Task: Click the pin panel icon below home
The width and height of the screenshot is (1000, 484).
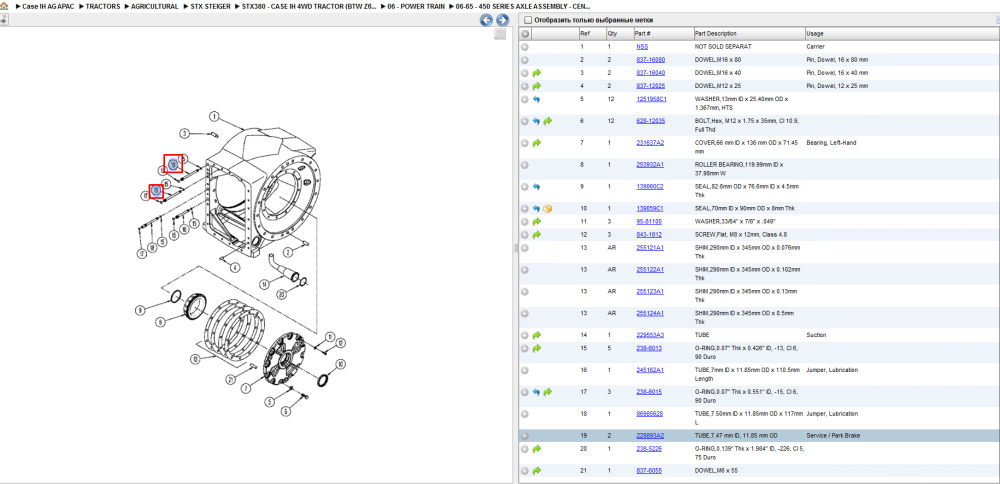Action: (3, 20)
